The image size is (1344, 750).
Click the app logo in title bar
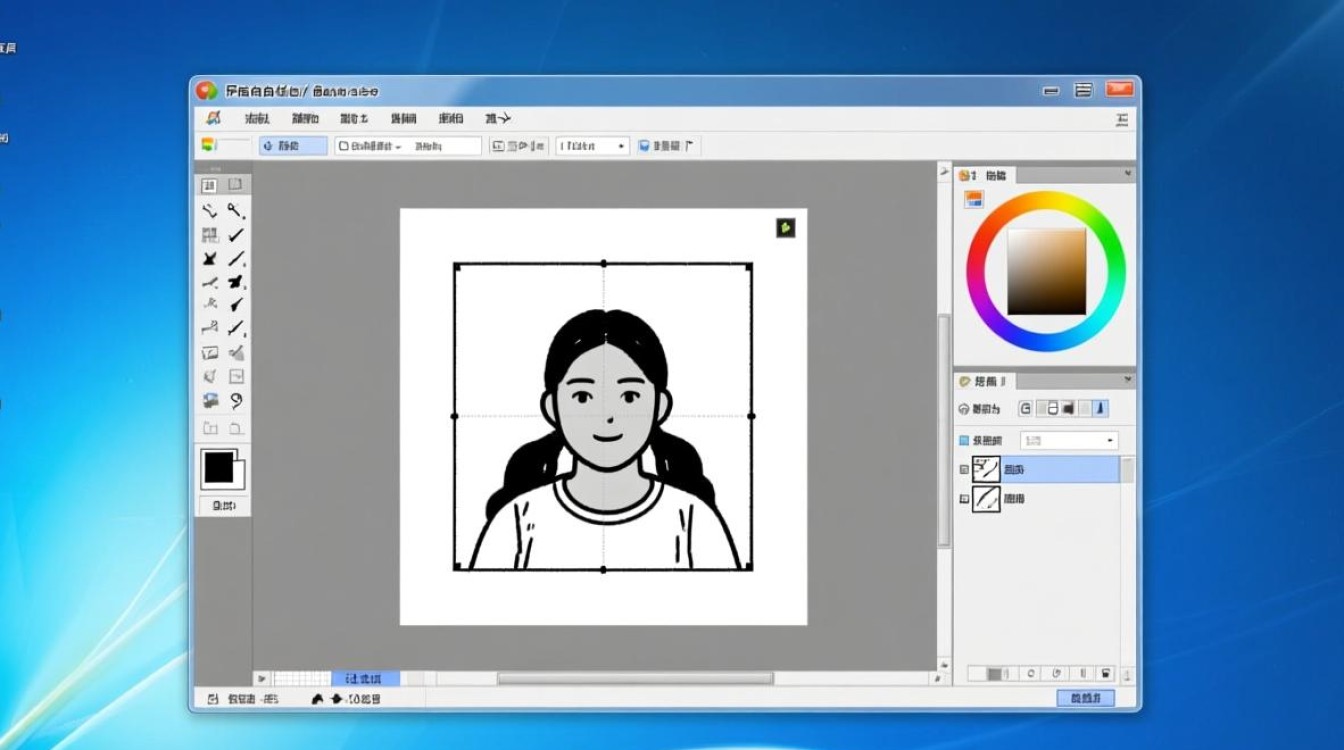pos(206,91)
